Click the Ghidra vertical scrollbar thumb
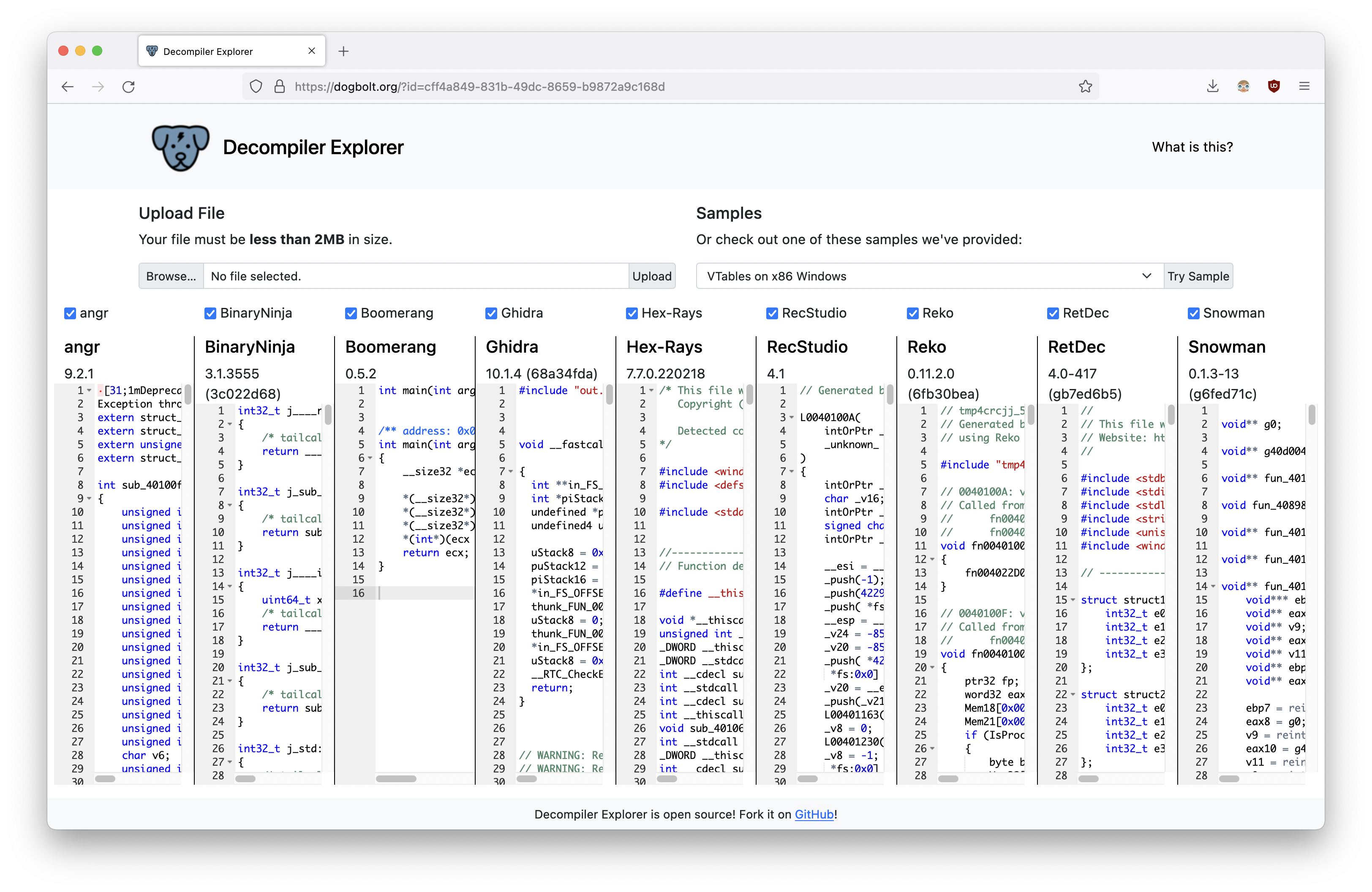The width and height of the screenshot is (1372, 892). click(x=609, y=395)
